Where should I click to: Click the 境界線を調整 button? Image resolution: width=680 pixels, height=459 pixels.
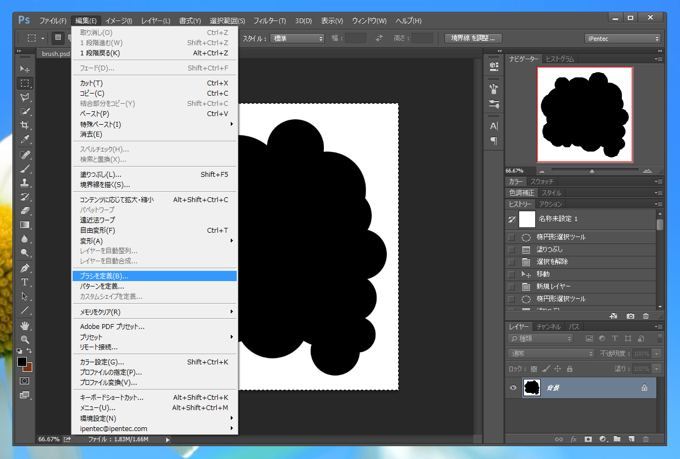473,38
